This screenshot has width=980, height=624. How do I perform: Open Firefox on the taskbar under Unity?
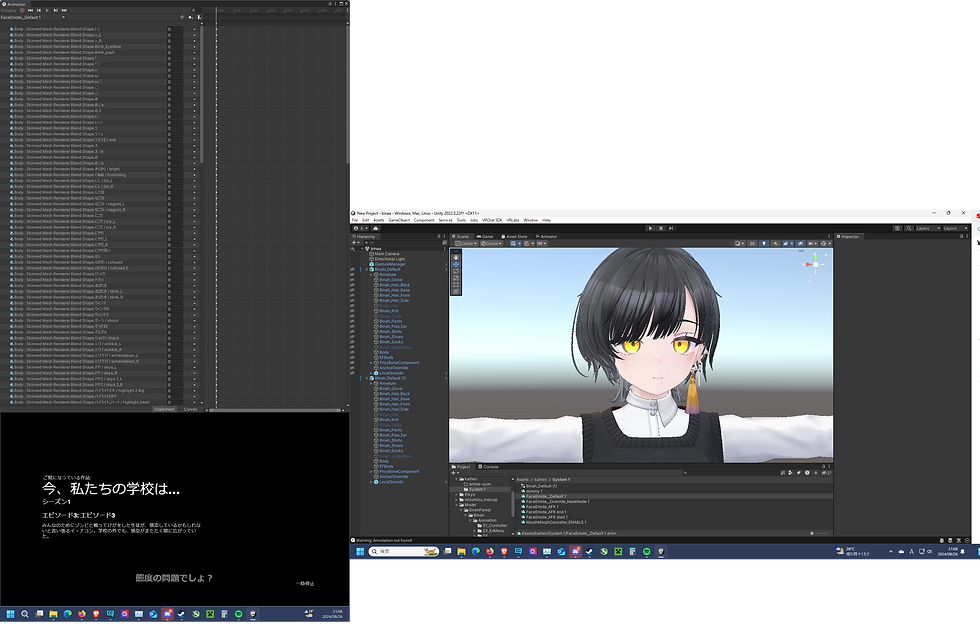pos(490,551)
